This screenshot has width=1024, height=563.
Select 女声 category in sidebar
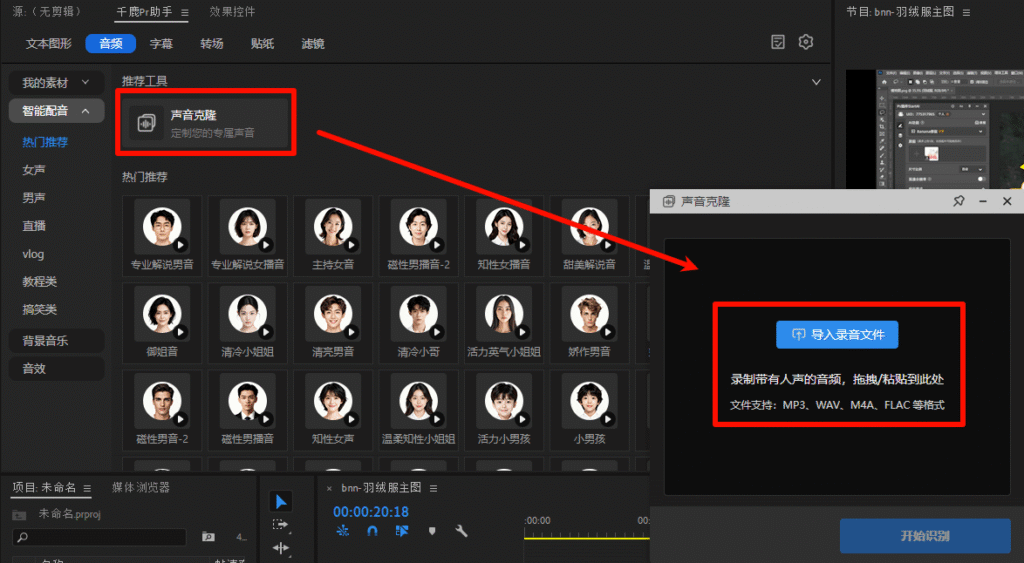(x=34, y=170)
